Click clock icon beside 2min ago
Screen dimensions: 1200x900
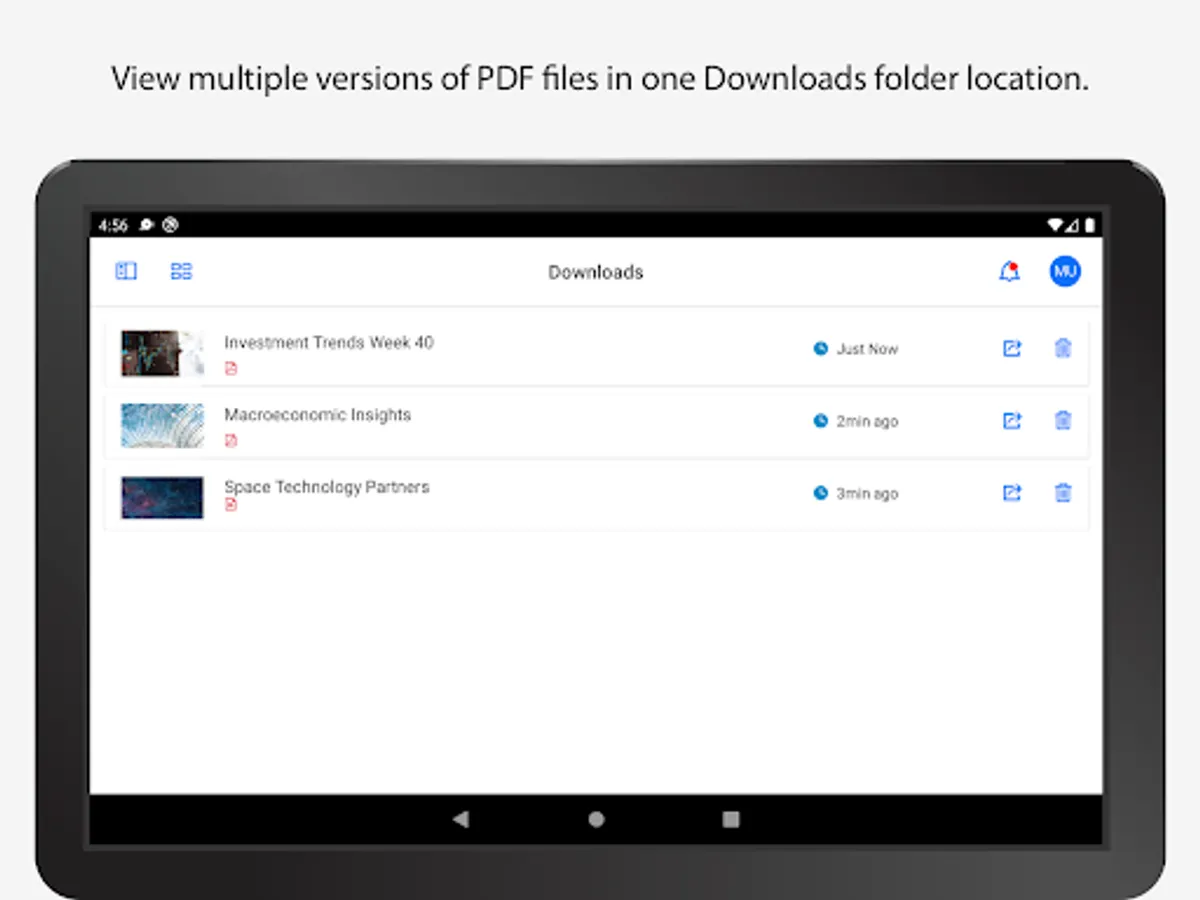821,421
